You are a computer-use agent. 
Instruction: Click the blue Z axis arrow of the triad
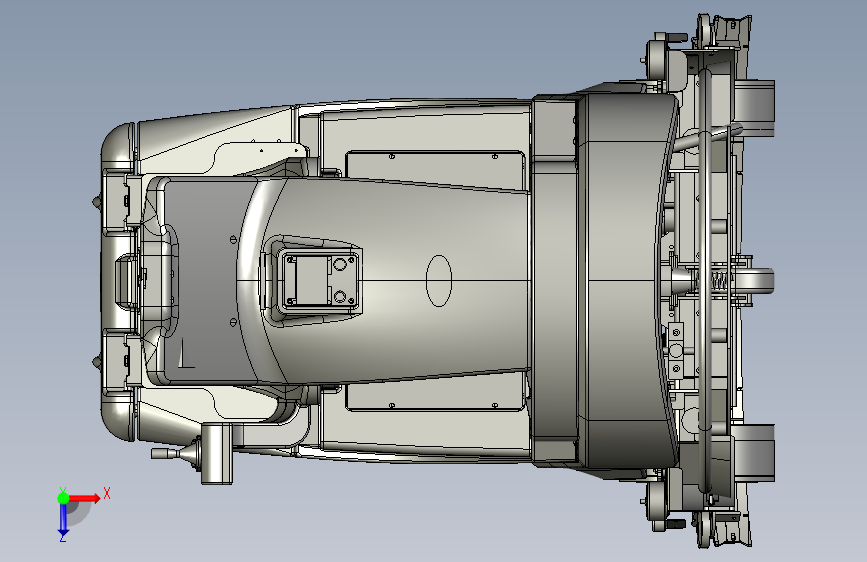tap(63, 519)
